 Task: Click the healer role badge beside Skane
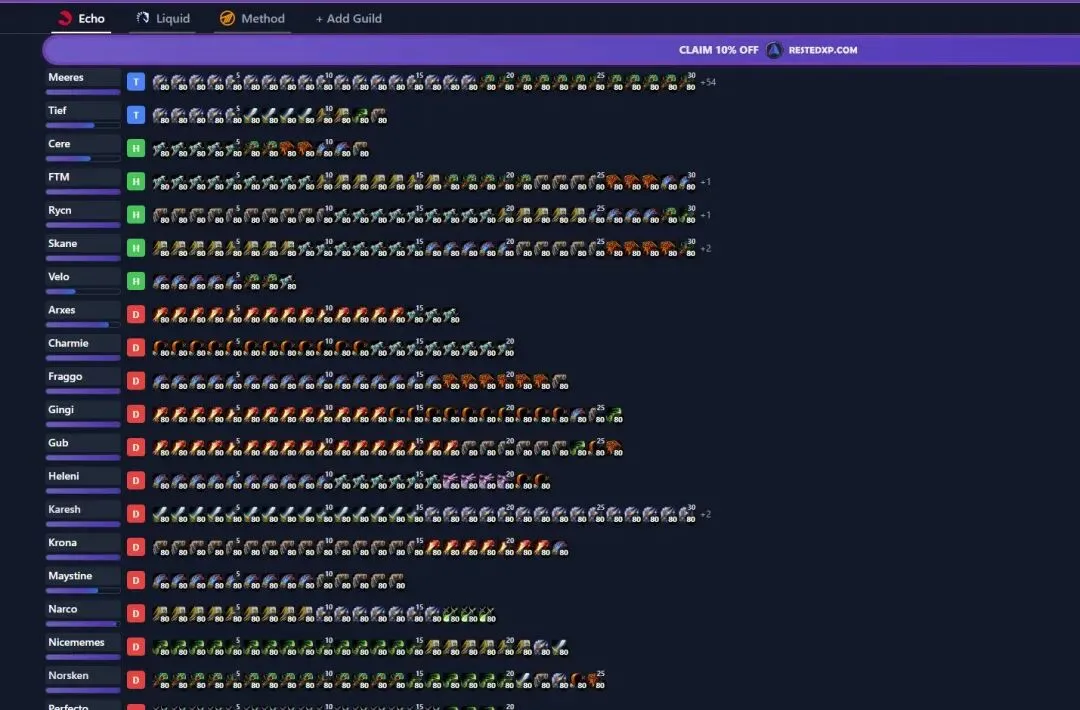pos(136,248)
